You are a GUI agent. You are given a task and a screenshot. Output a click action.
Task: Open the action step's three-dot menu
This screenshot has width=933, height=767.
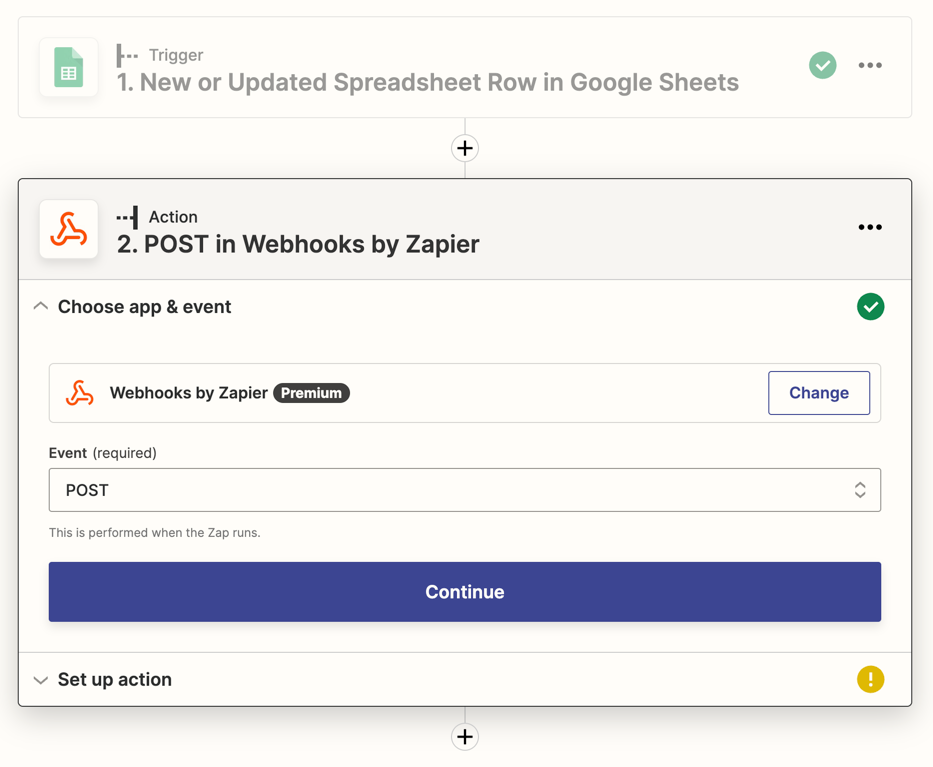pyautogui.click(x=870, y=227)
